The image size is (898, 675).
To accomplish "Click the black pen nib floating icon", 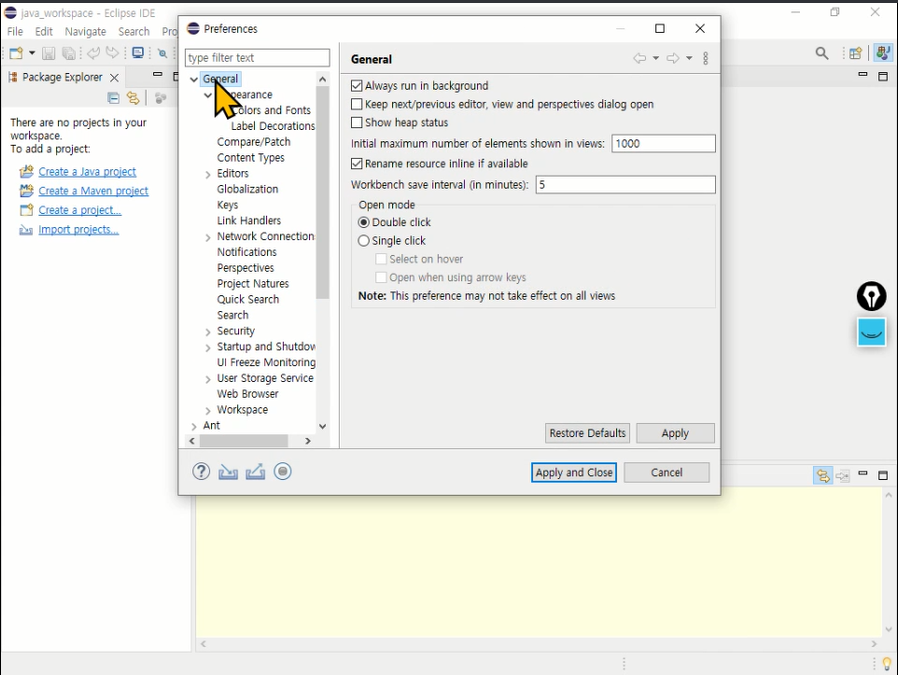I will (x=872, y=297).
